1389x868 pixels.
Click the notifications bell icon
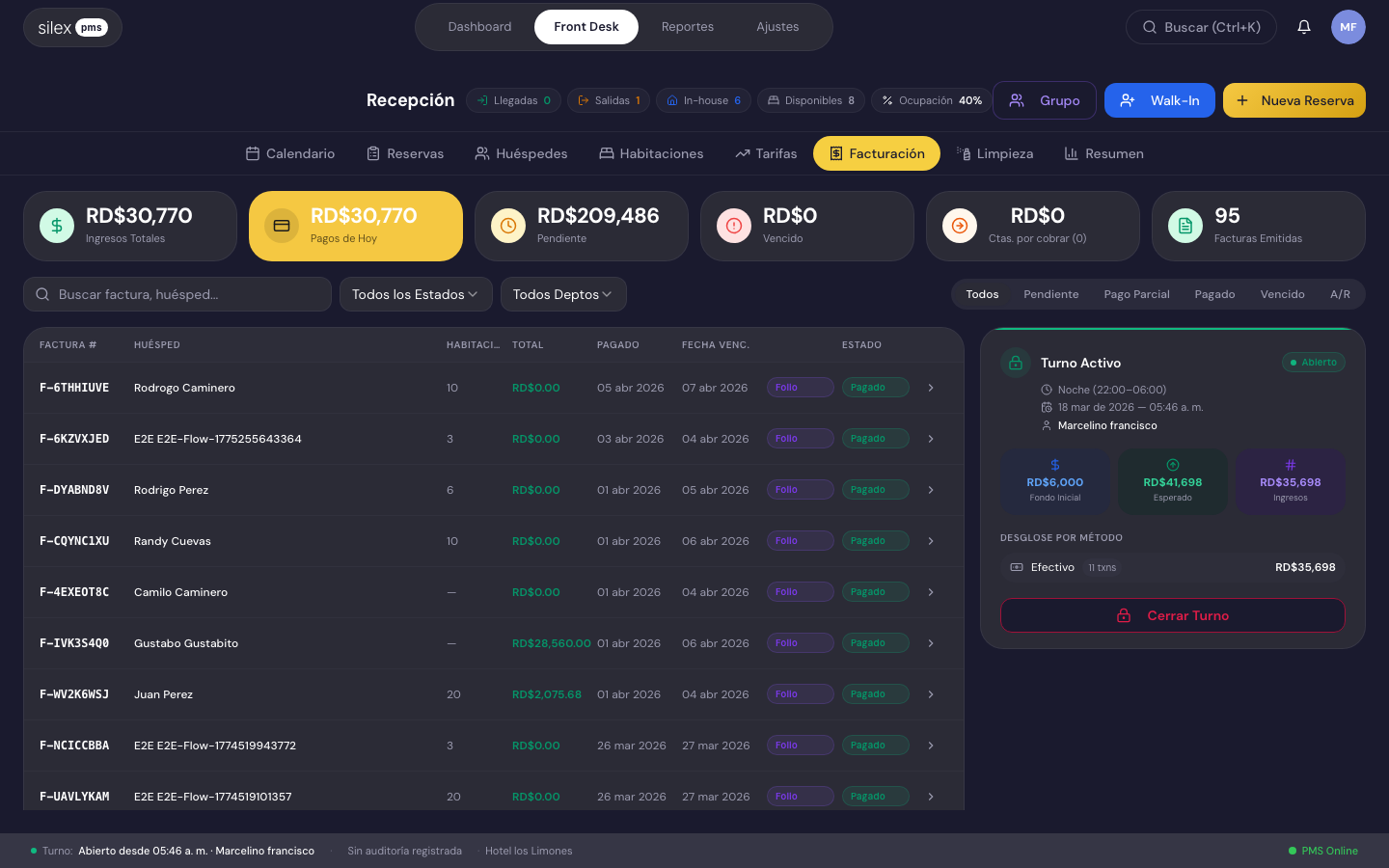point(1303,27)
